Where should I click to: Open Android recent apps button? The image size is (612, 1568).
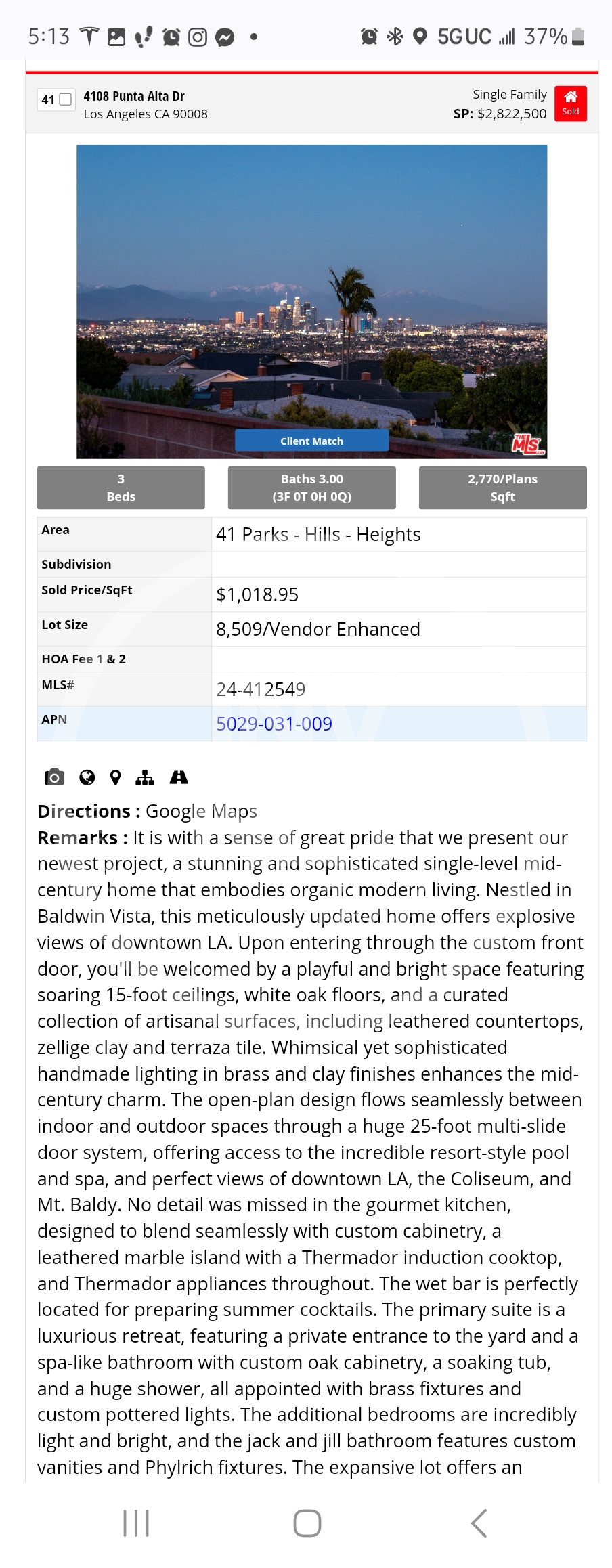pos(136,1523)
